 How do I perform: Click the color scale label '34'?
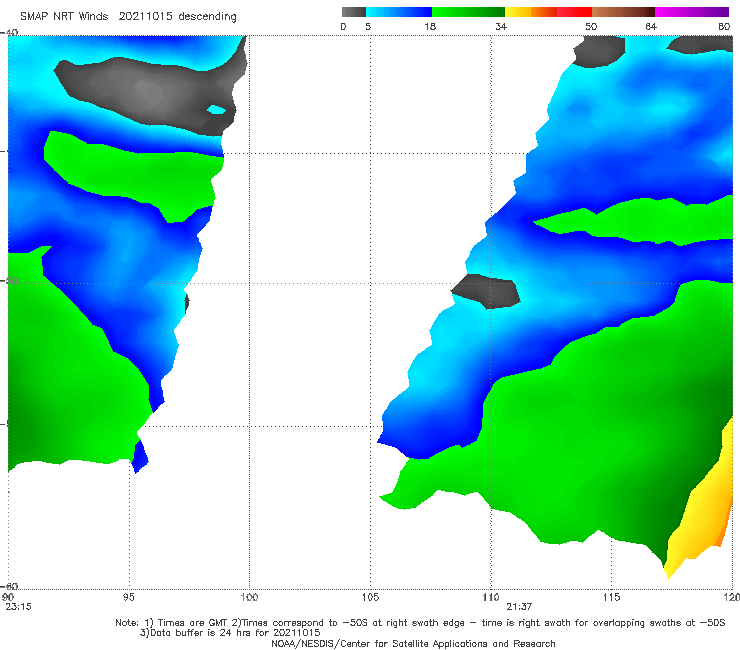pyautogui.click(x=501, y=26)
